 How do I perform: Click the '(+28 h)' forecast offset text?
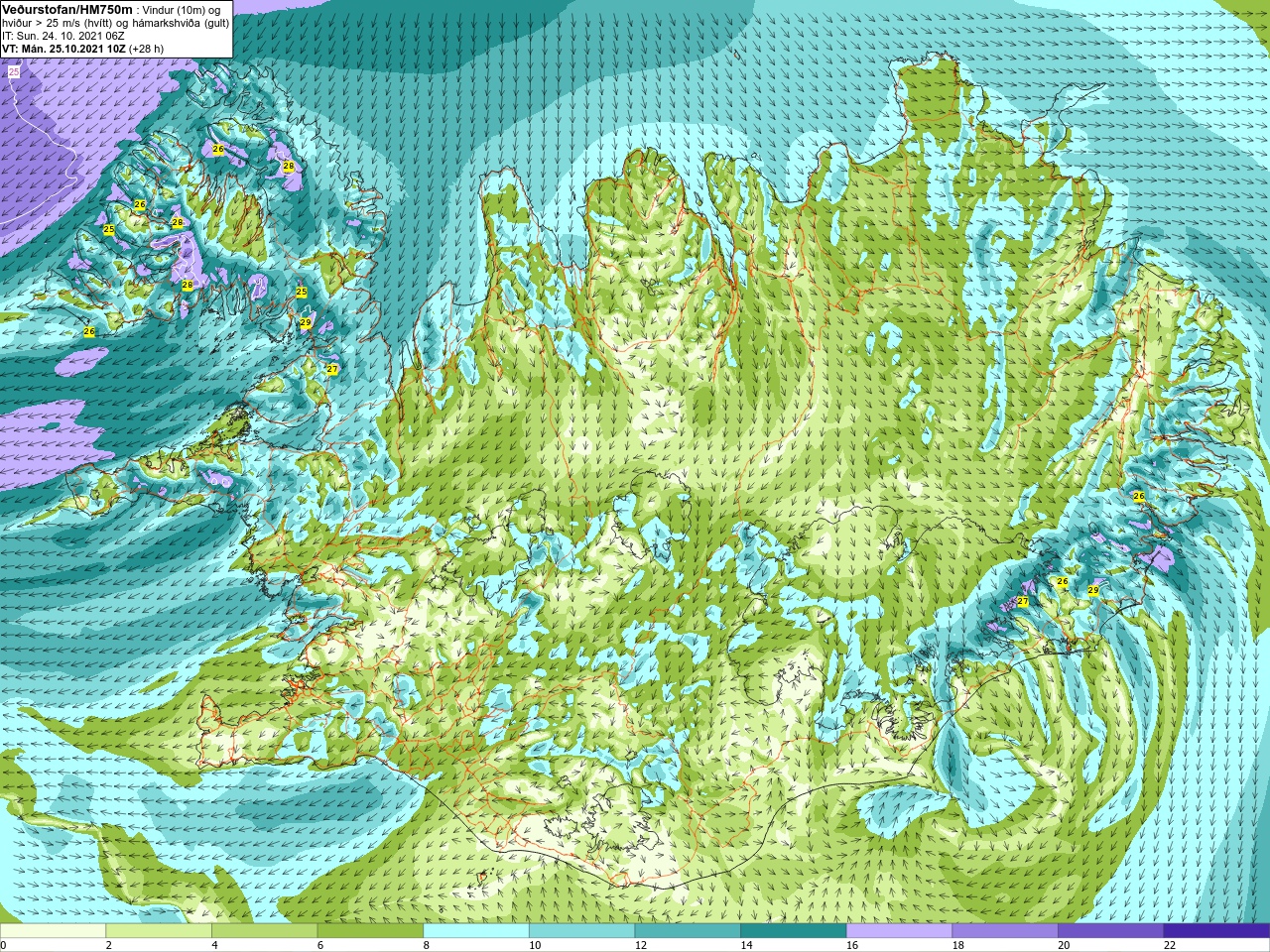(x=147, y=49)
